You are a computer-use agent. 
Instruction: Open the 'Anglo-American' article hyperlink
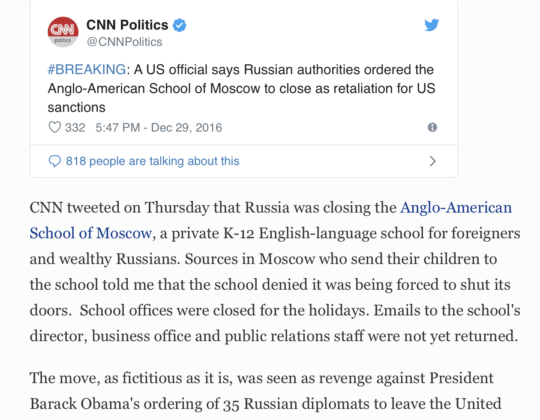click(x=456, y=208)
